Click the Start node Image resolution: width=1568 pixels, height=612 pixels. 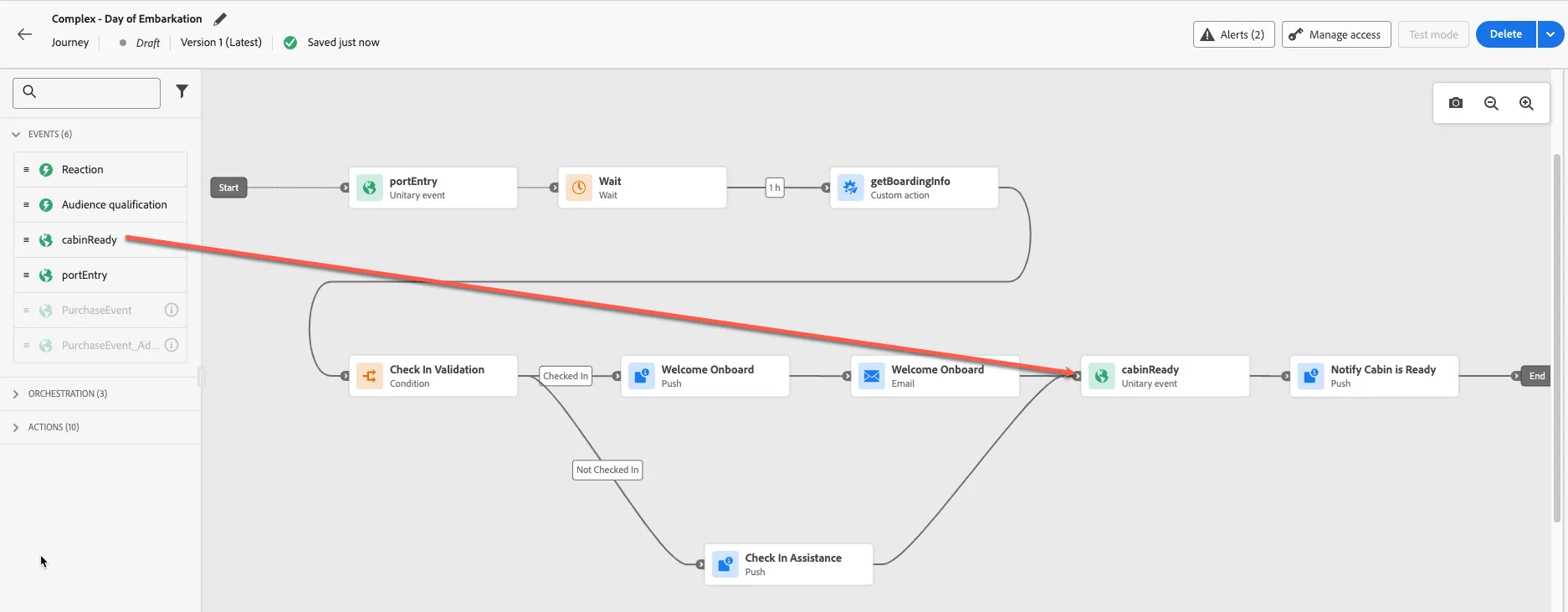[x=228, y=188]
